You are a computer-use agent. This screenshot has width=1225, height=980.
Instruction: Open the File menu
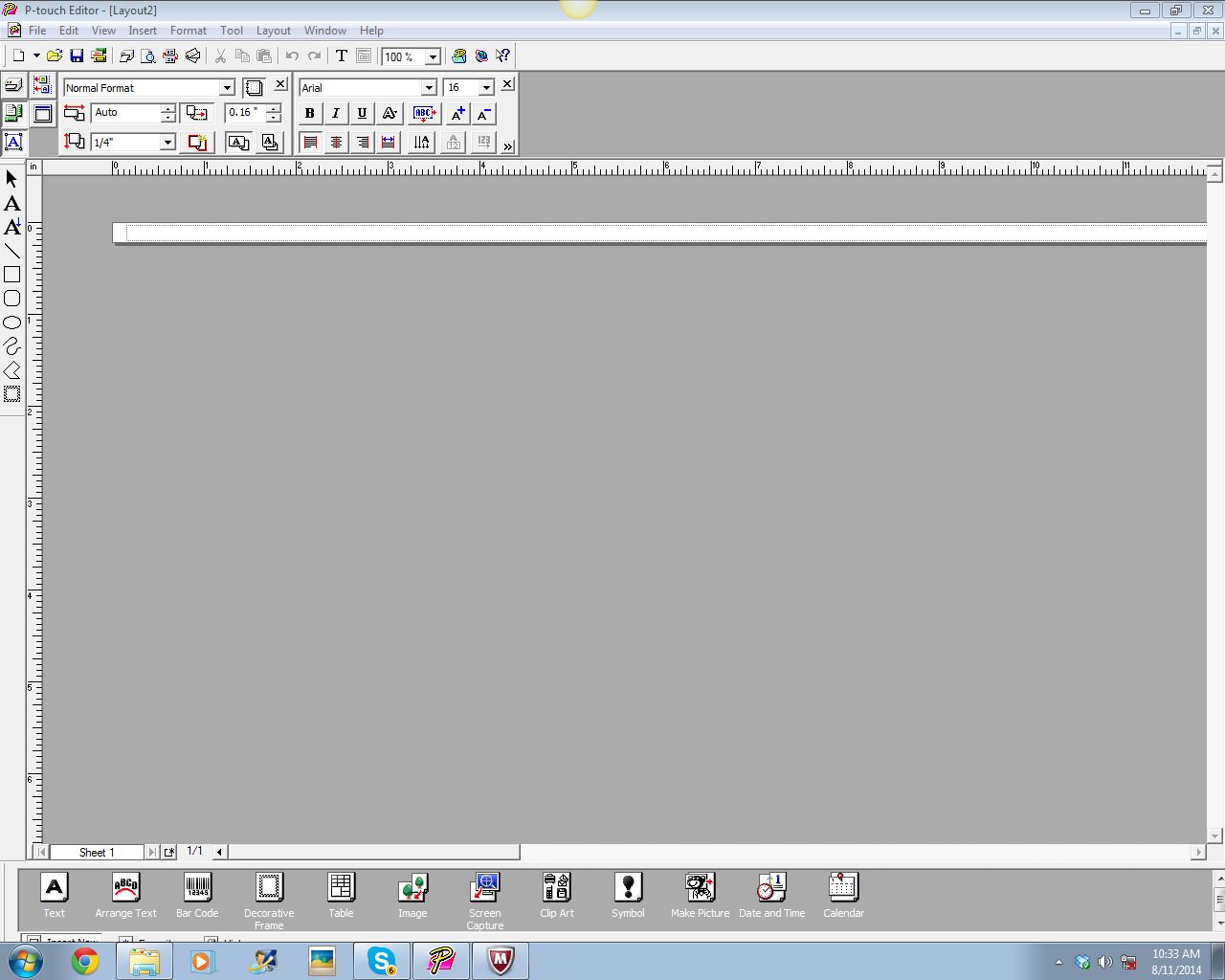pos(37,31)
